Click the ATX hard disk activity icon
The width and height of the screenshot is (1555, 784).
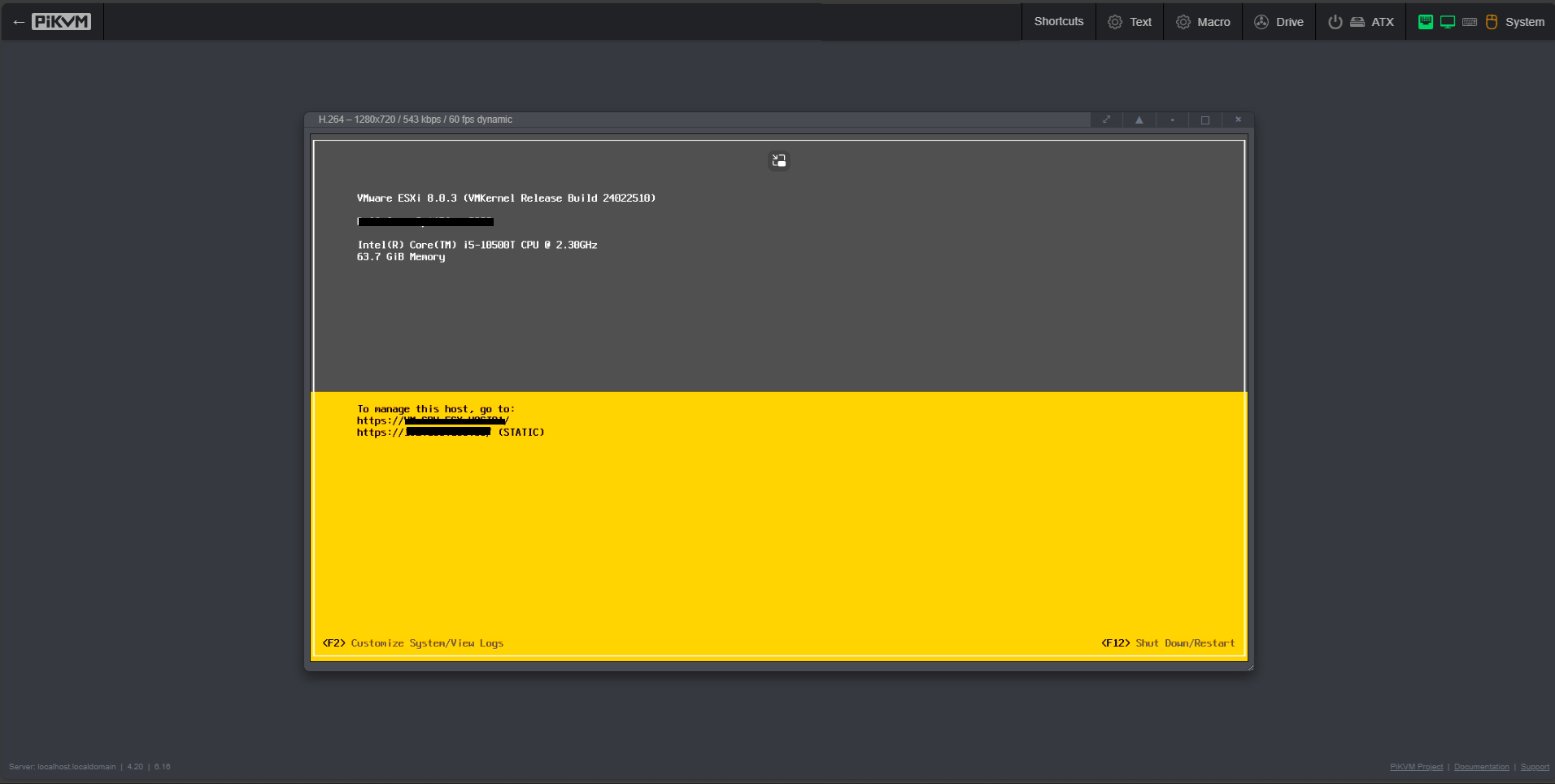point(1357,22)
